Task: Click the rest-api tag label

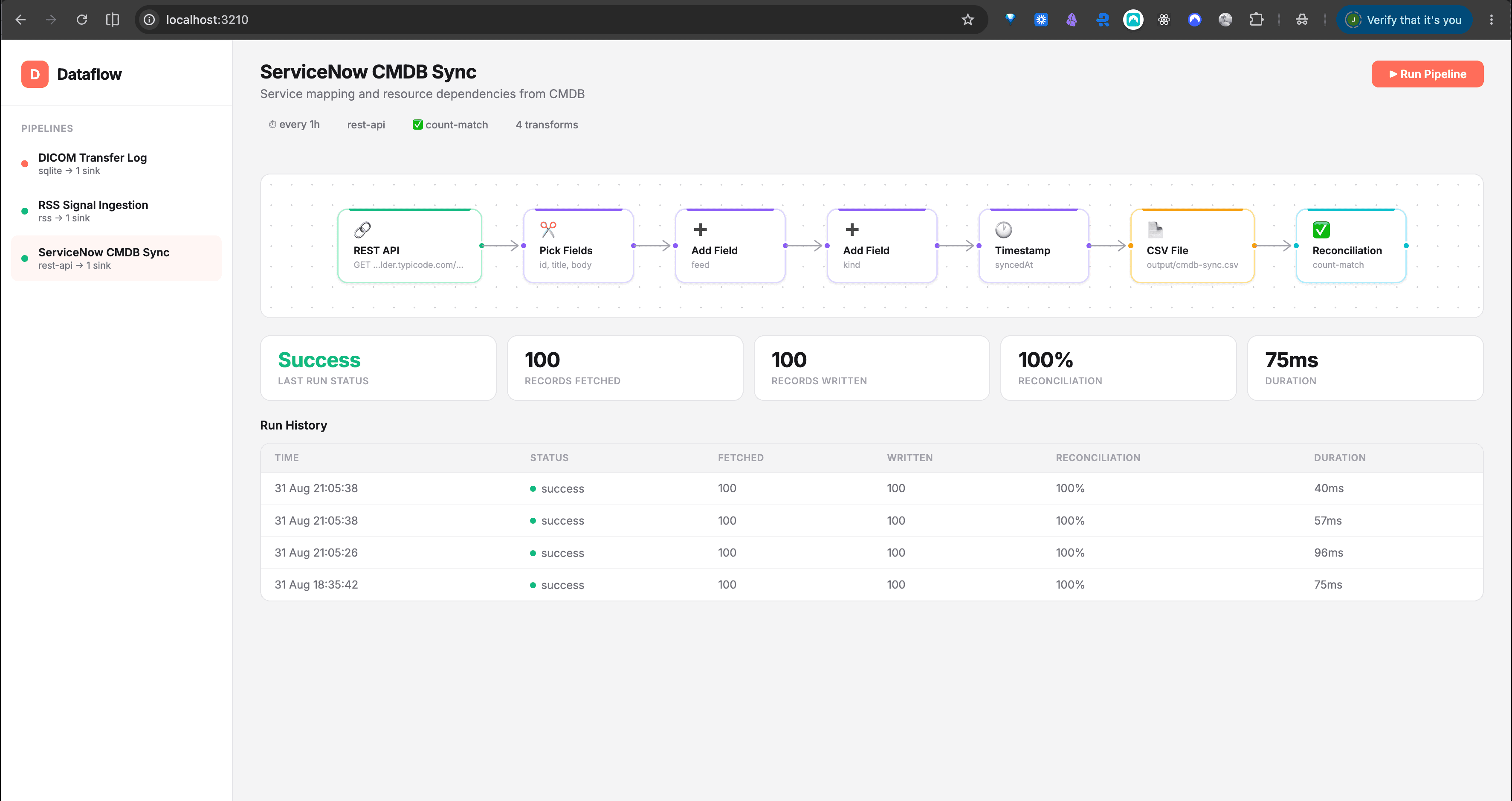Action: (366, 125)
